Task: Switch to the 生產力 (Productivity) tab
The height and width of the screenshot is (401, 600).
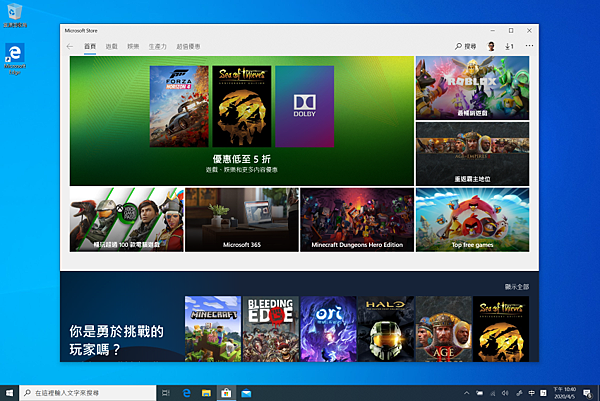Action: pos(158,46)
